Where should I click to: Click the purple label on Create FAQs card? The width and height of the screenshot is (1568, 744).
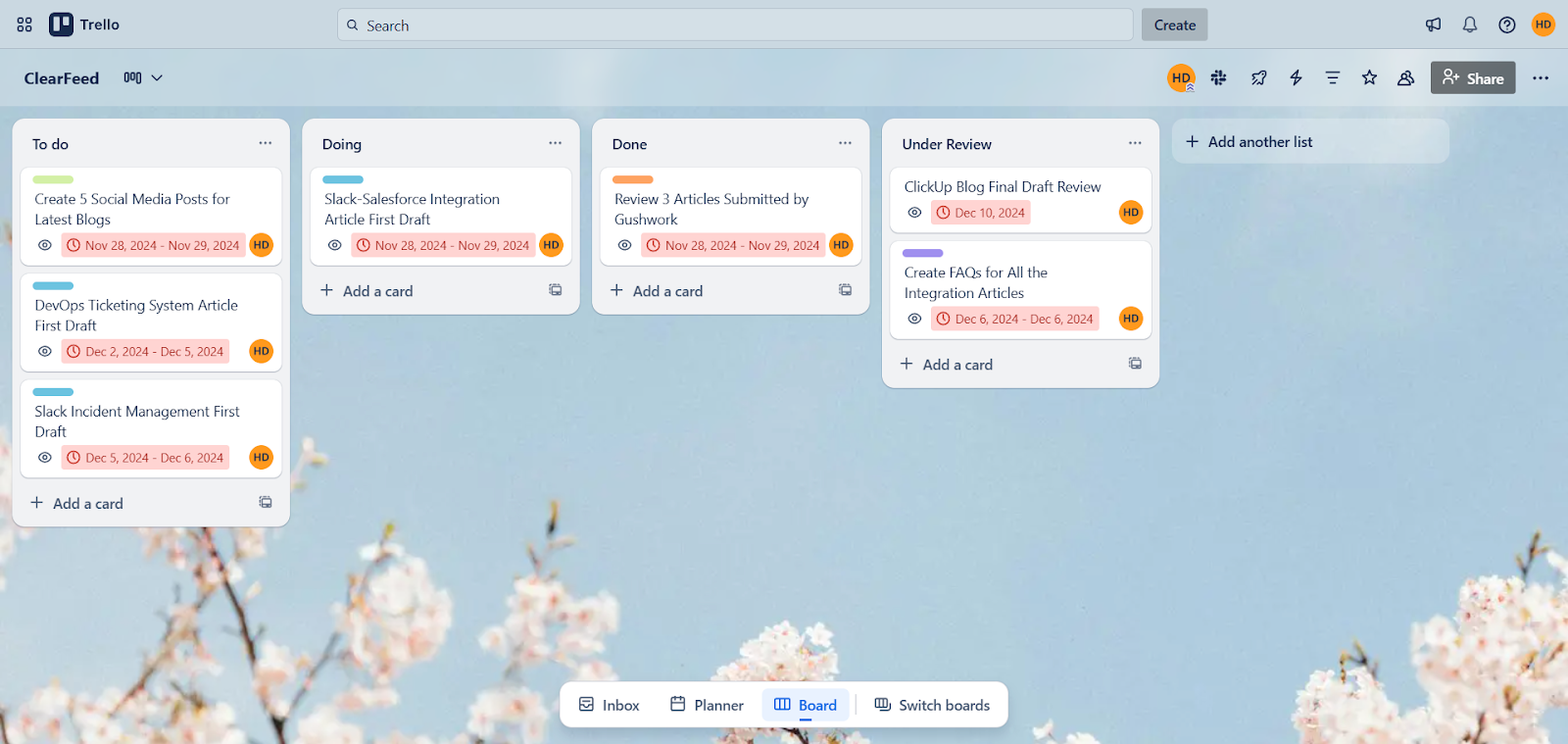(x=923, y=253)
